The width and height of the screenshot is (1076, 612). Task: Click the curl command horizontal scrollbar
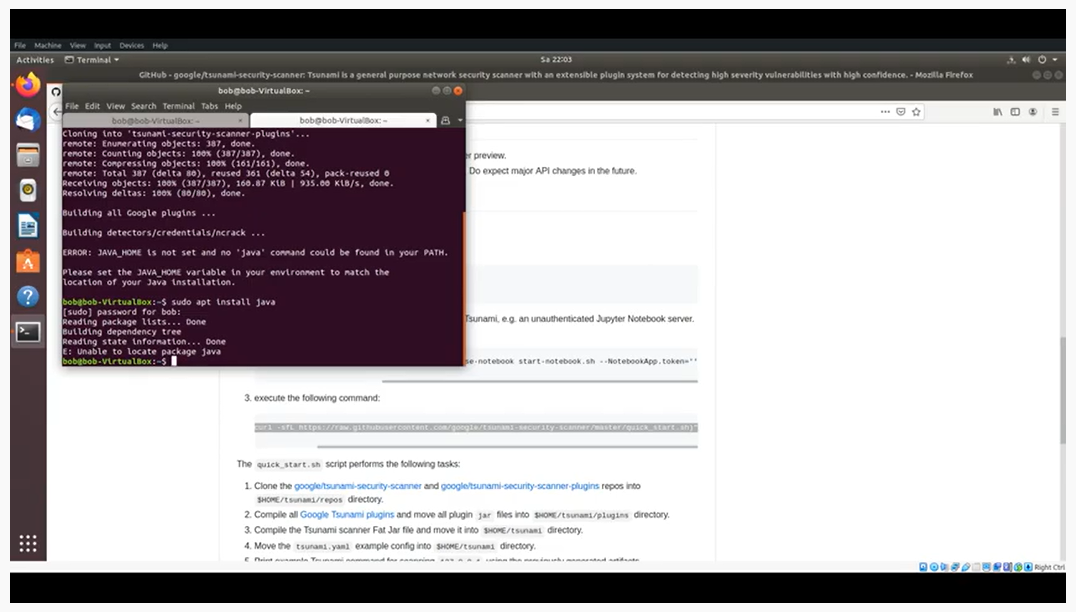pos(506,446)
